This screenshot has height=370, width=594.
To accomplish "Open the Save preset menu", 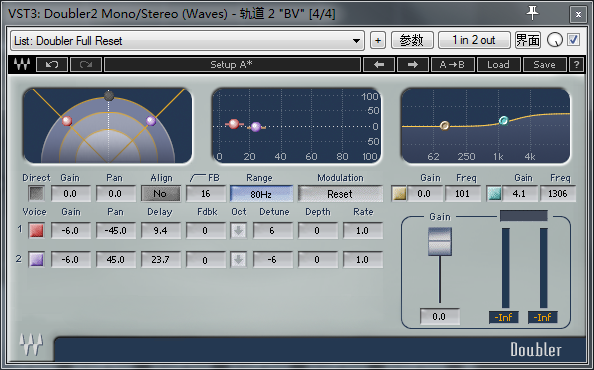I will tap(544, 64).
